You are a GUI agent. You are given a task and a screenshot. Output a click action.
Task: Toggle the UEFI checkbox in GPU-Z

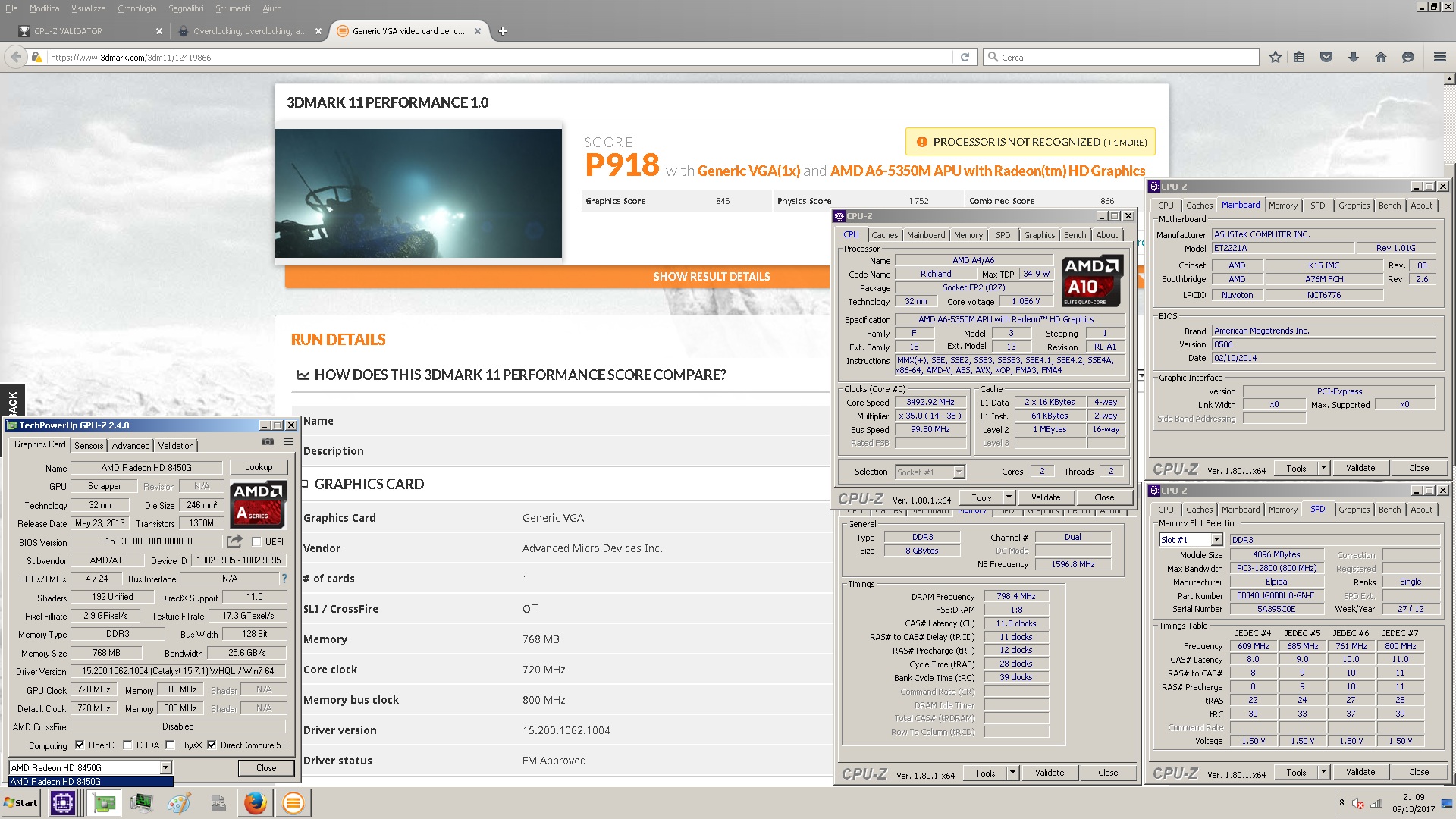tap(256, 542)
